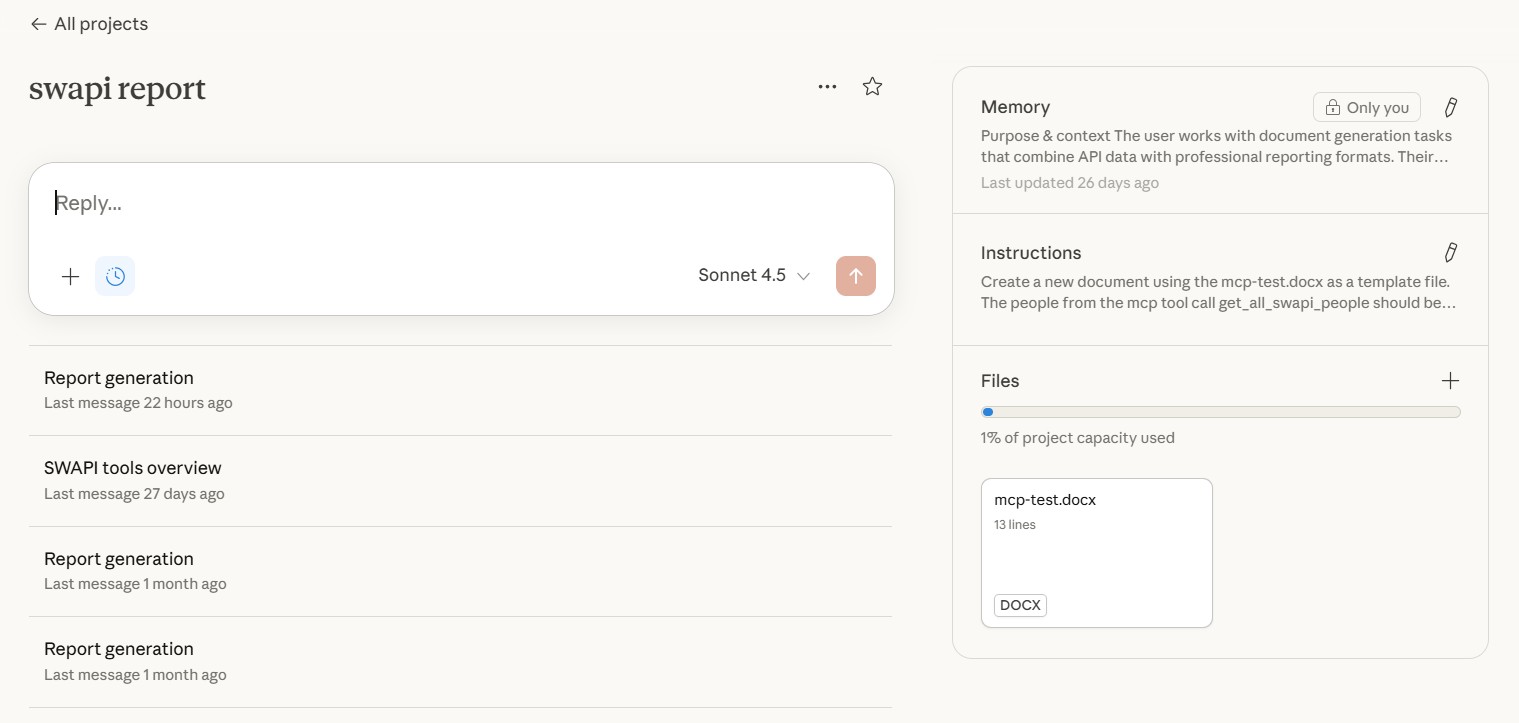The image size is (1519, 723).
Task: Edit the project Instructions with the pencil icon
Action: (1450, 252)
